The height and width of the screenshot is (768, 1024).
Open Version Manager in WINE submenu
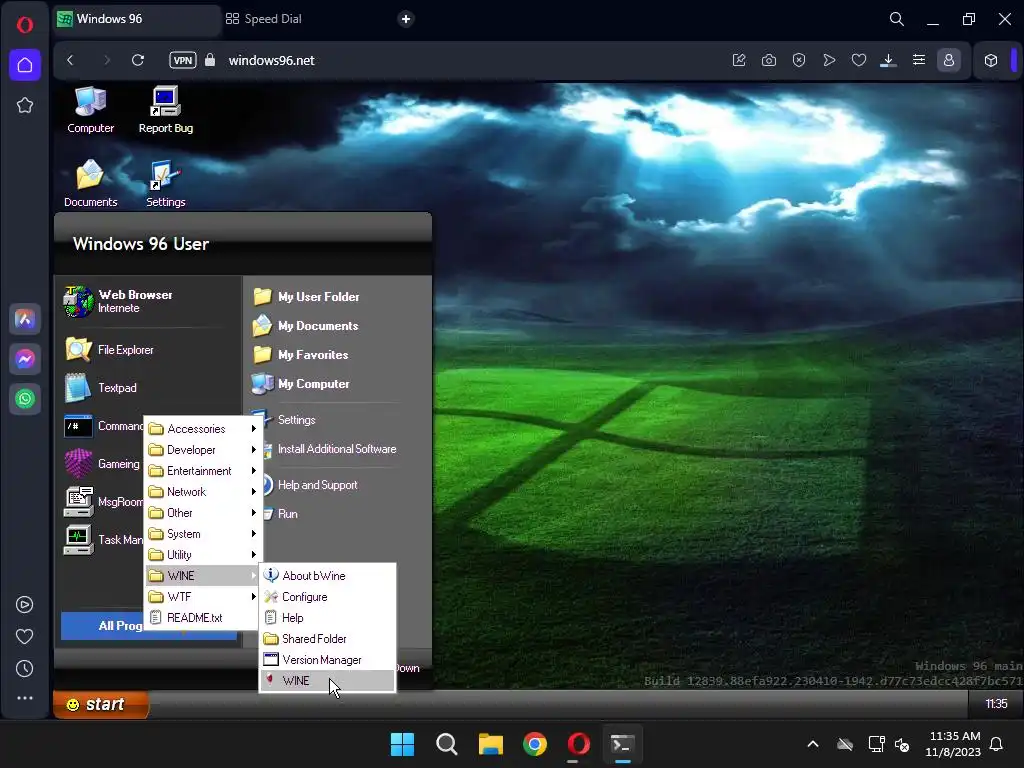[328, 660]
